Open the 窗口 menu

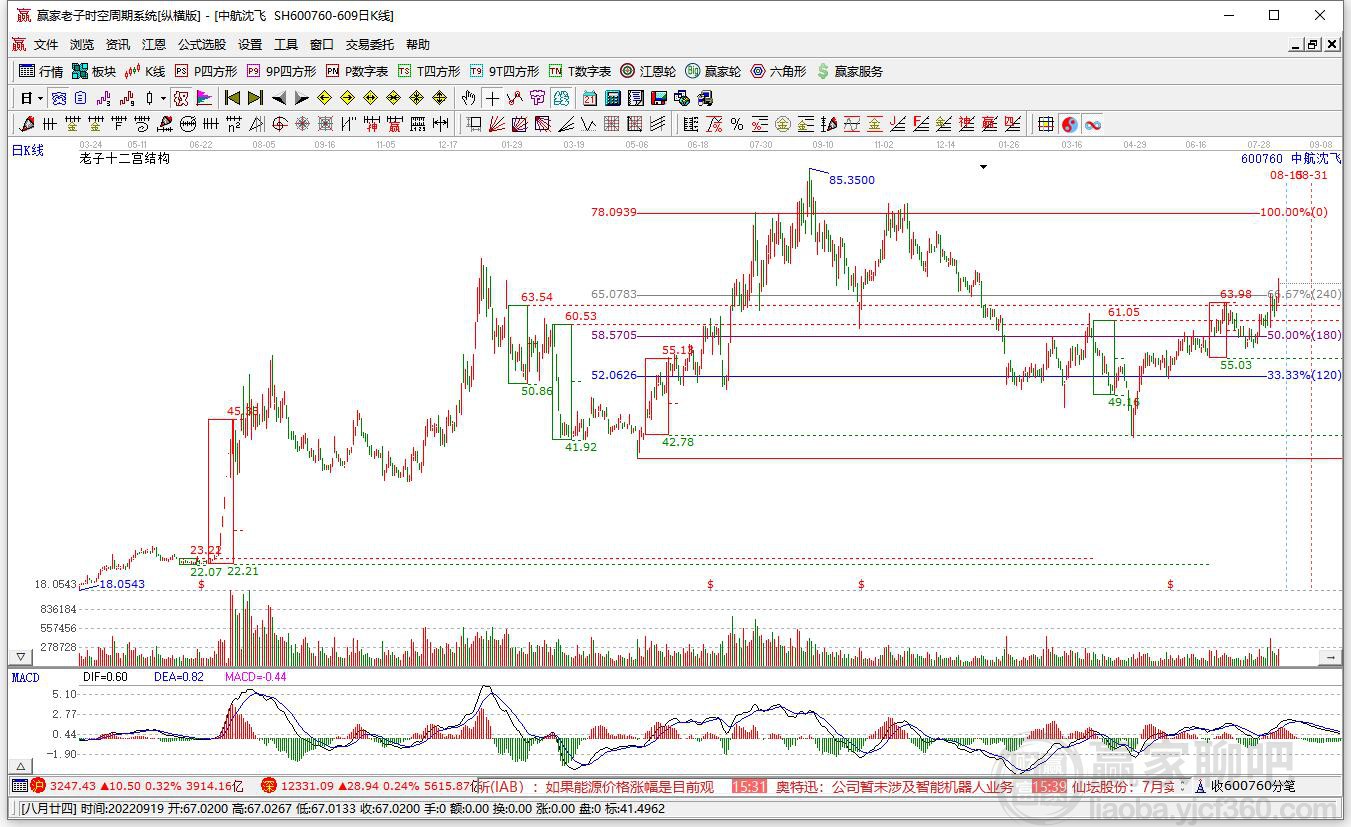[x=322, y=44]
